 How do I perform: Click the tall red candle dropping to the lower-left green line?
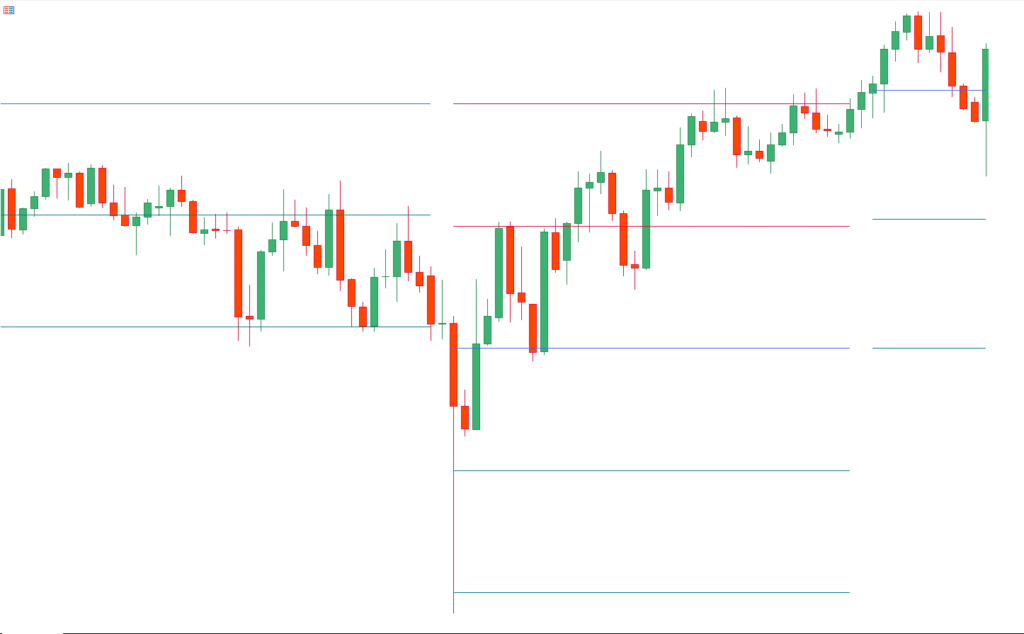click(238, 272)
